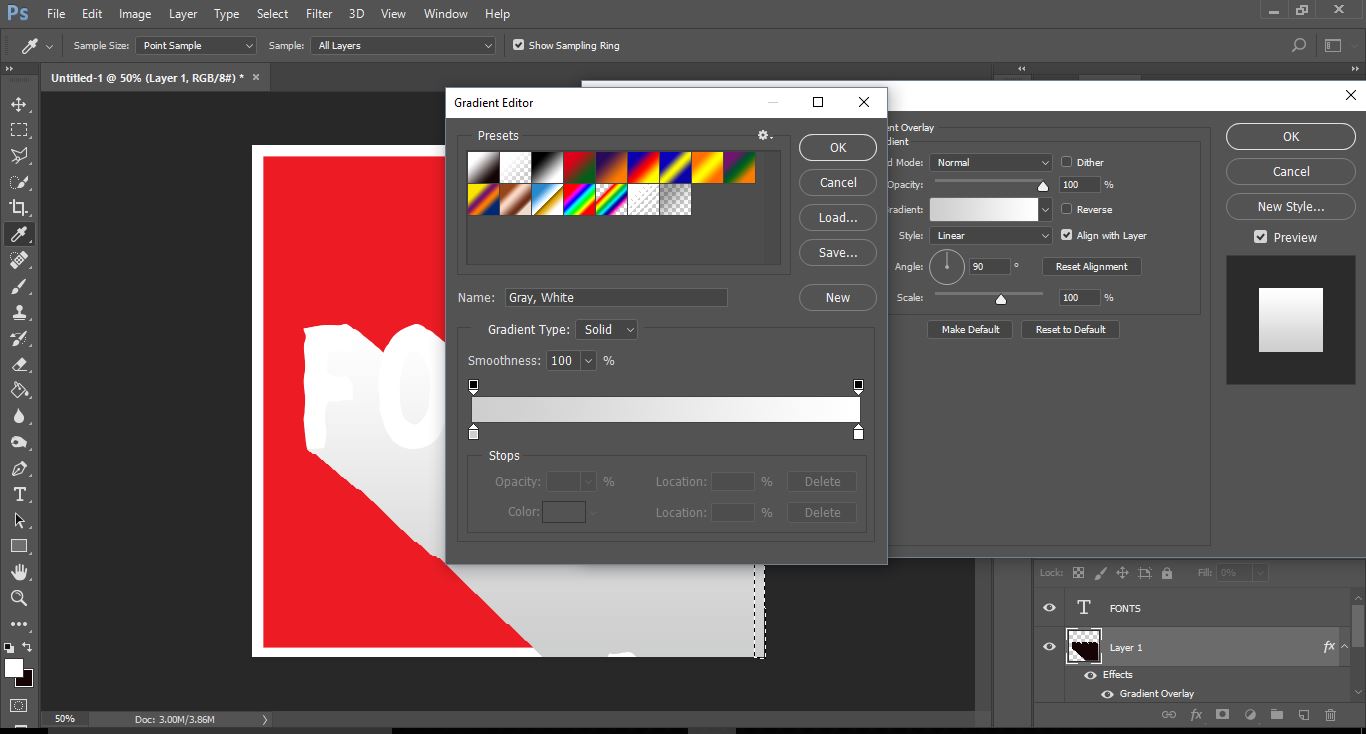Image resolution: width=1366 pixels, height=734 pixels.
Task: Click the Opacity slider handle in Layer Style
Action: [x=1043, y=185]
